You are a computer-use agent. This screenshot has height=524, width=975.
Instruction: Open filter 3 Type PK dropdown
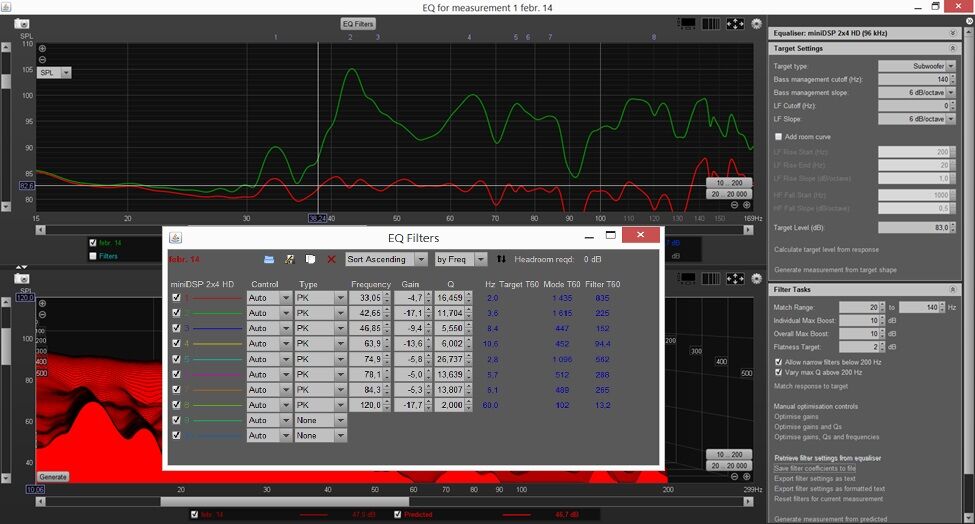320,328
